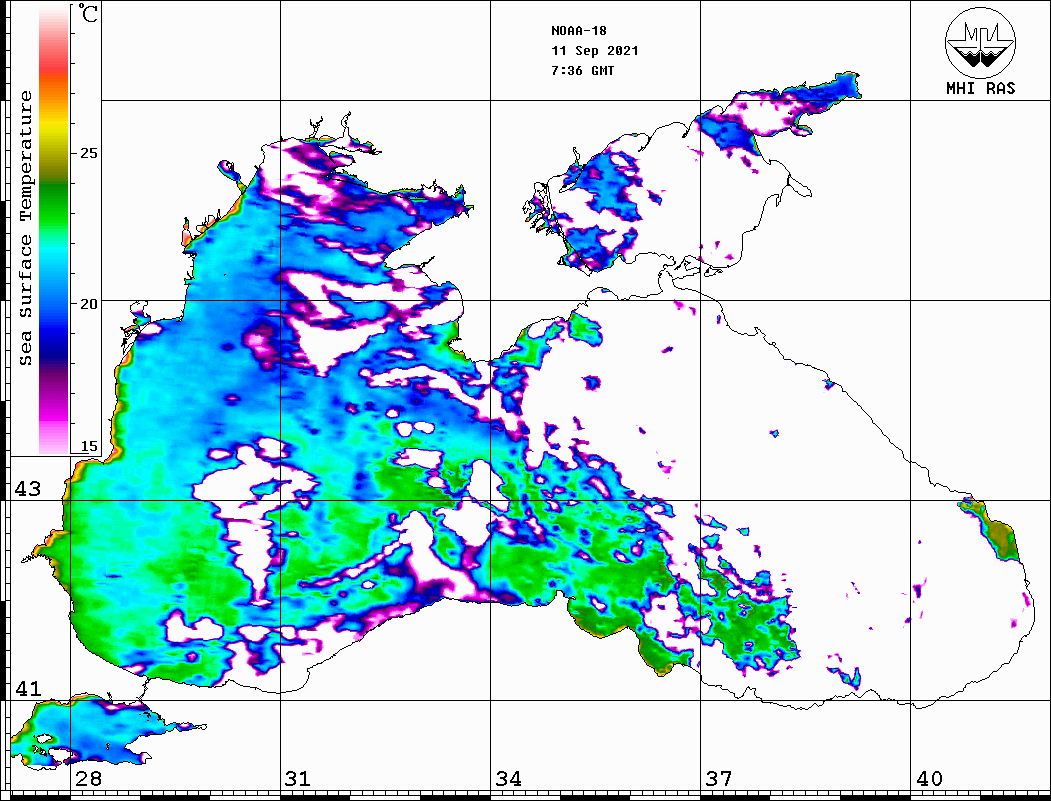Click the Sea Surface Temperature vertical label
1051x801 pixels.
point(26,228)
